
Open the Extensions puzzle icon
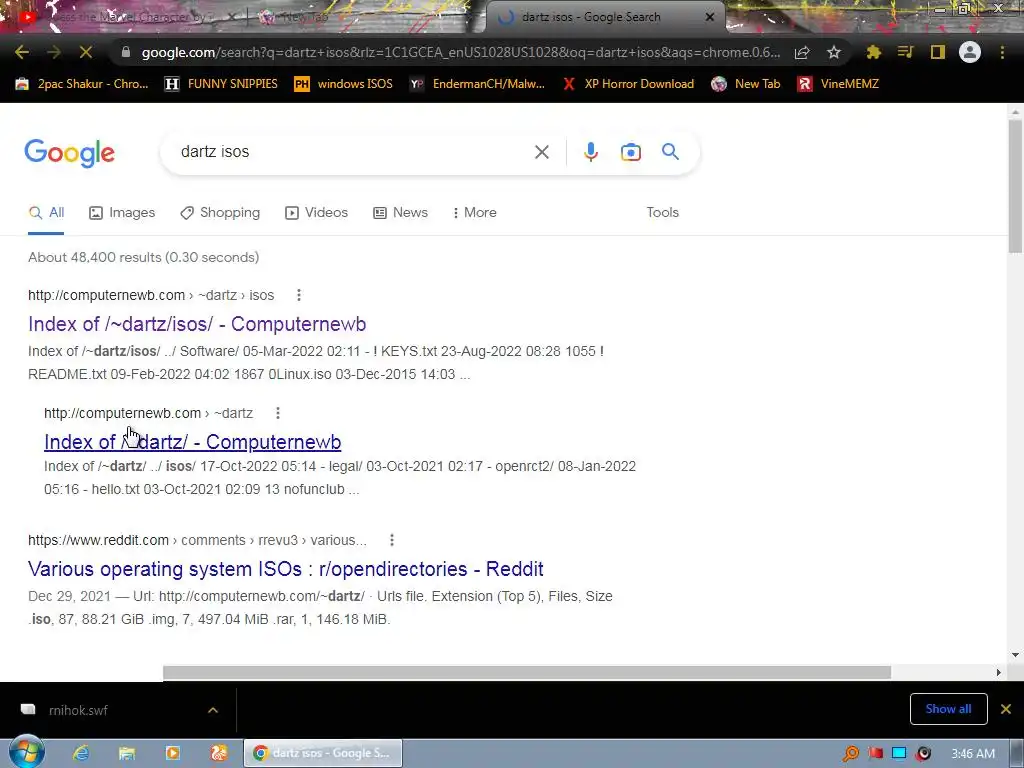point(873,52)
